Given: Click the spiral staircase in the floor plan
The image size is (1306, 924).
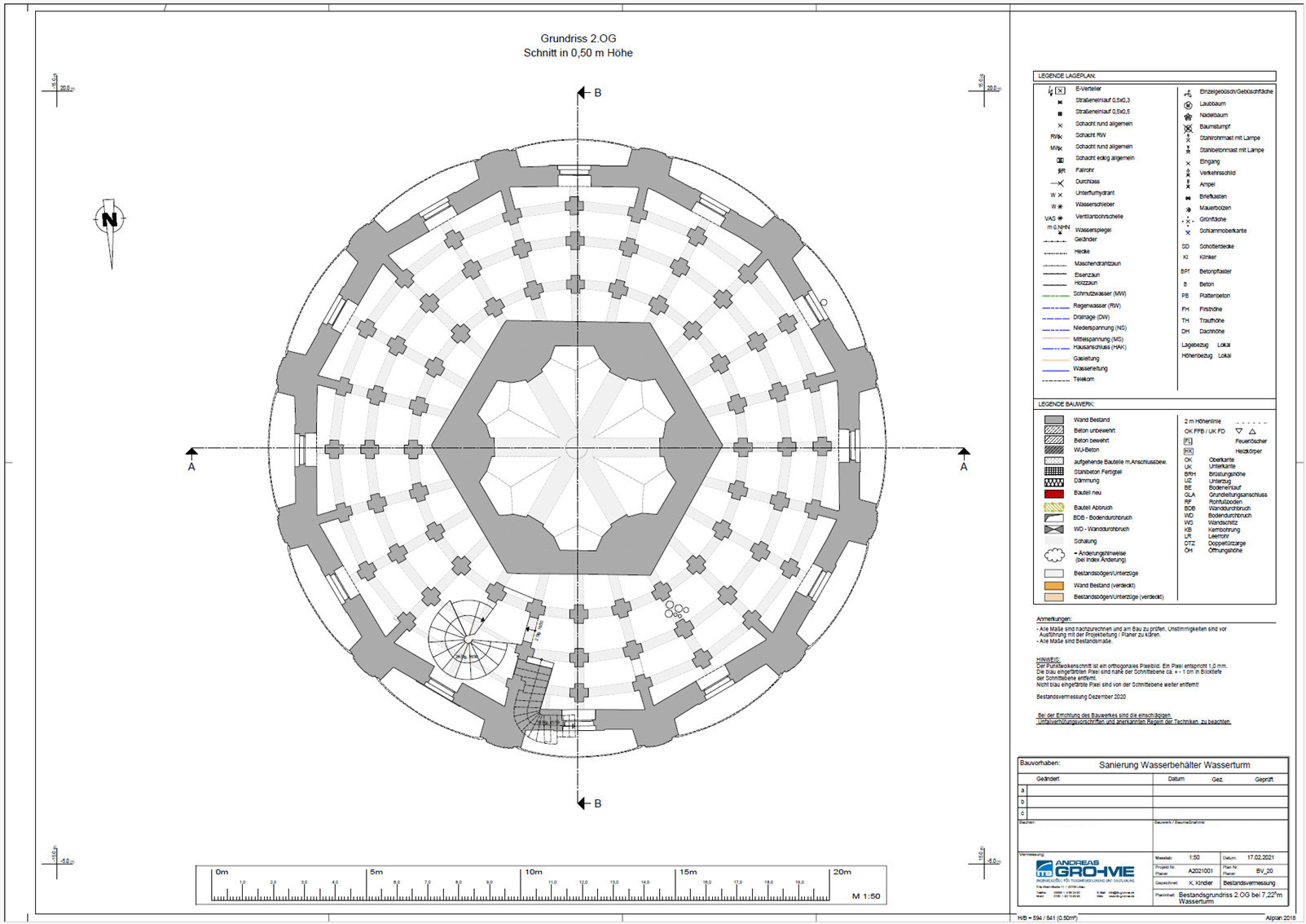Looking at the screenshot, I should (467, 639).
